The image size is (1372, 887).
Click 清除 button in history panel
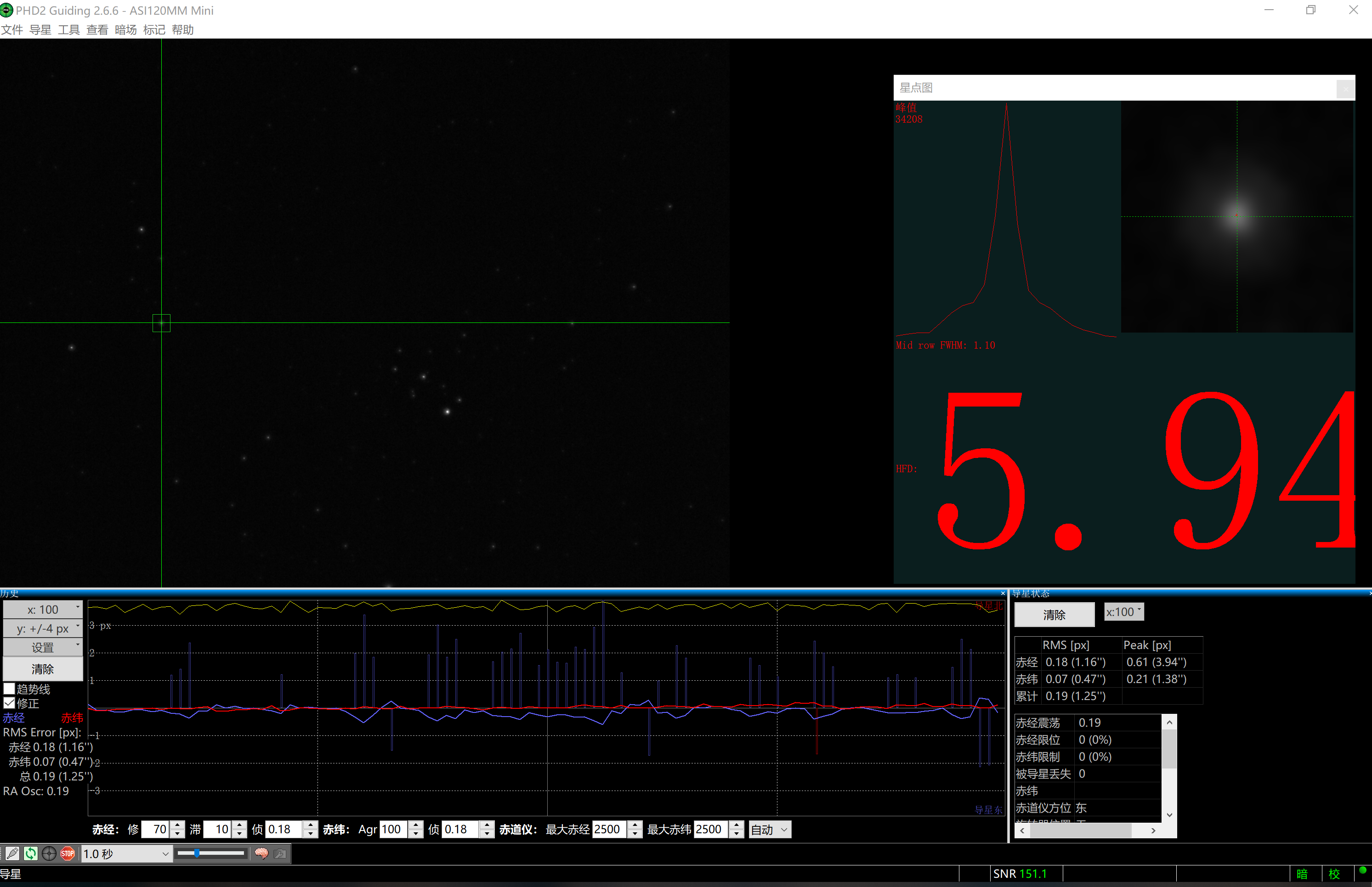[x=43, y=669]
